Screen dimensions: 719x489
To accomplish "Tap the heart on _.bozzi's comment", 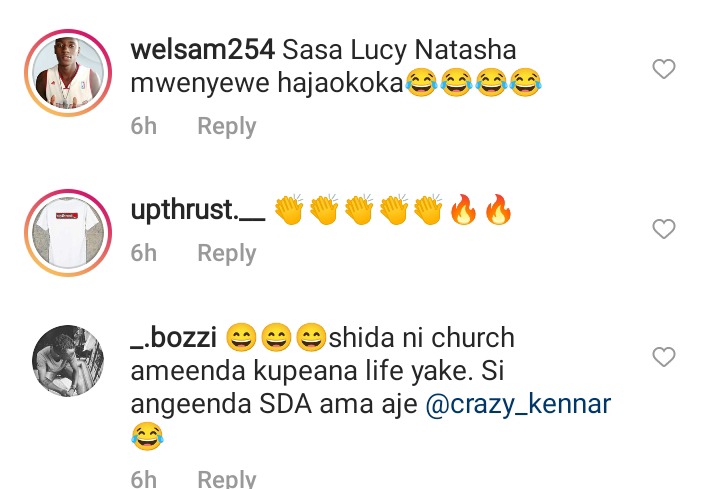I will tap(664, 356).
